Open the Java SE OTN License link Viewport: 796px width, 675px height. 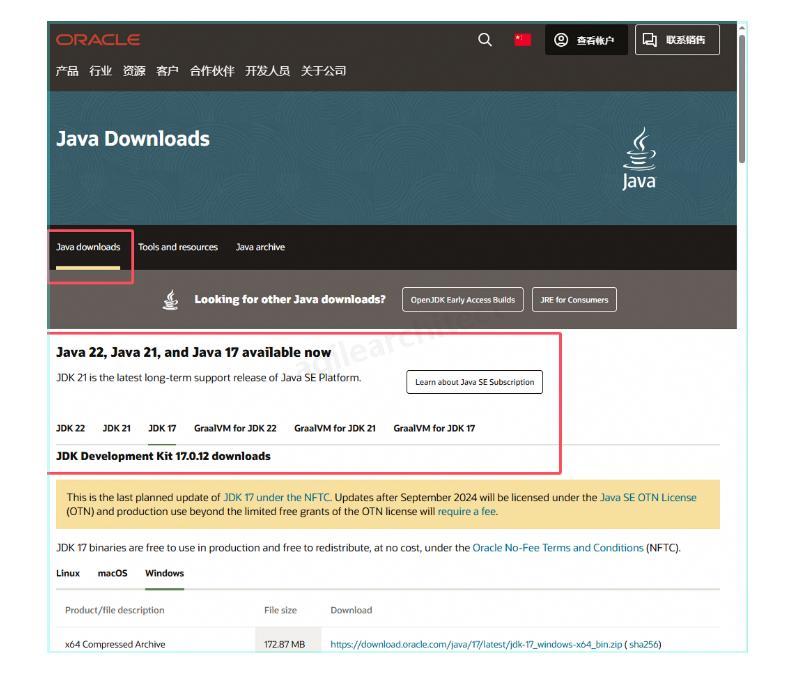[648, 497]
